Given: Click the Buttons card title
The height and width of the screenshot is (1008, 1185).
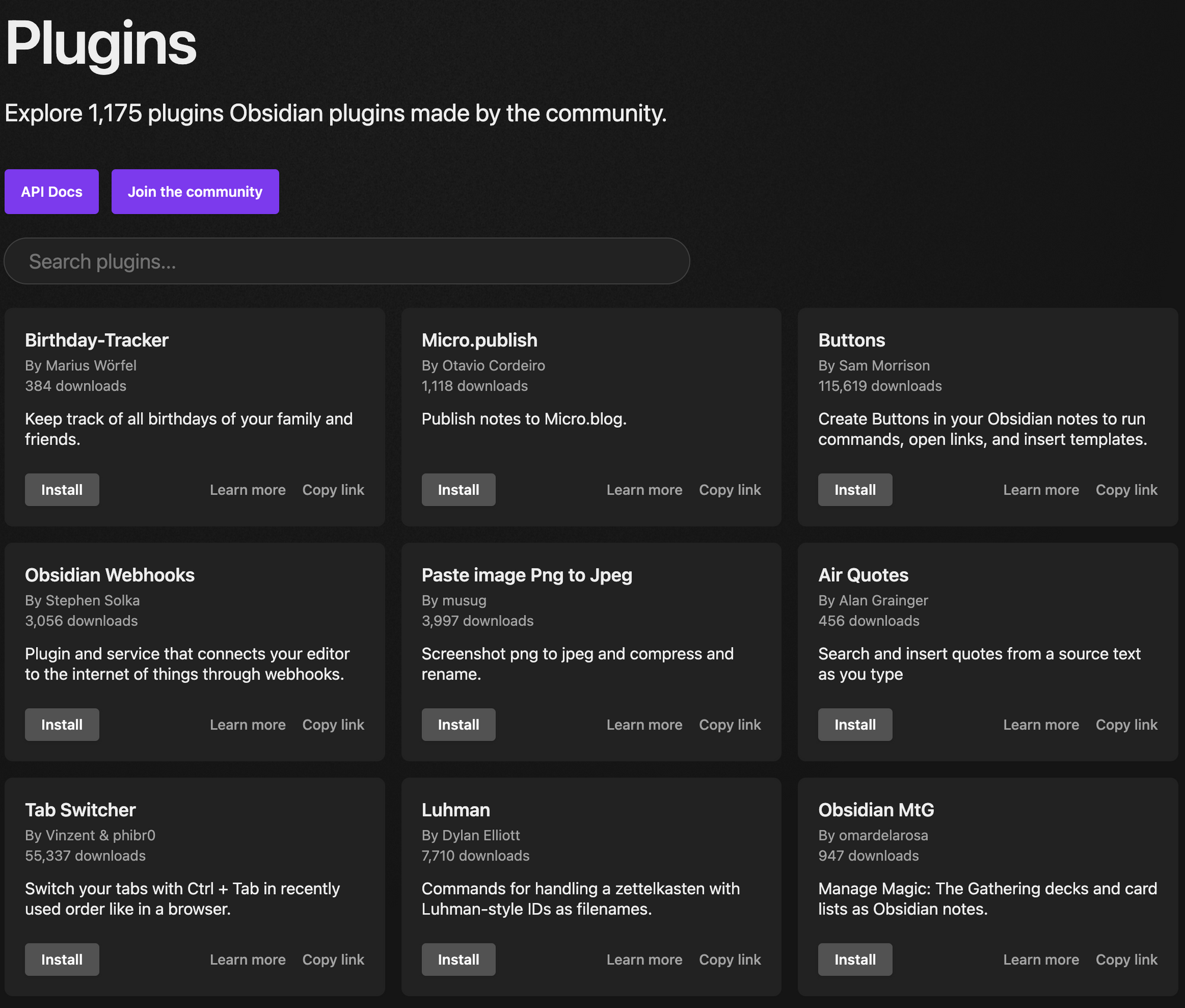Looking at the screenshot, I should pos(851,340).
